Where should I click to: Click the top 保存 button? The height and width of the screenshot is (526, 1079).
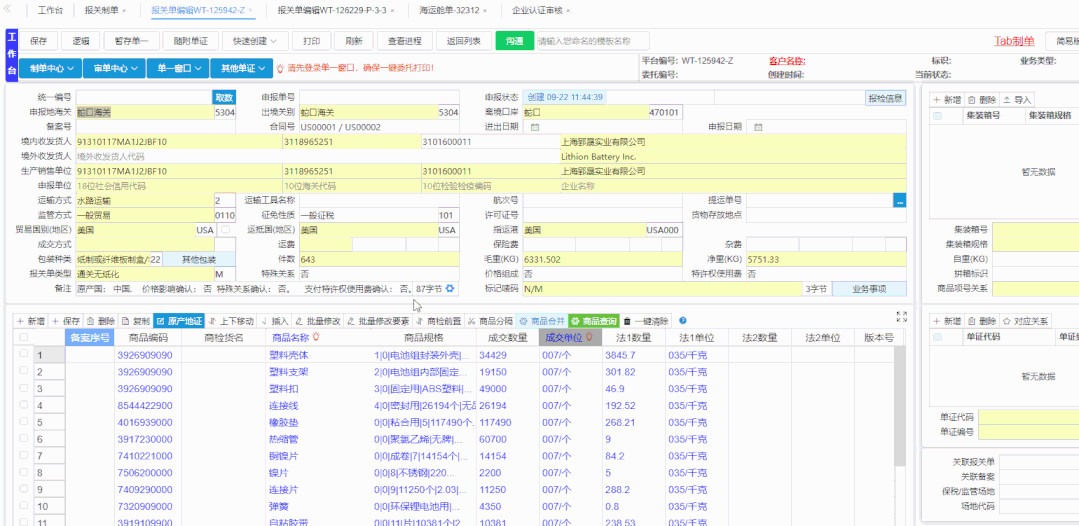[x=39, y=41]
